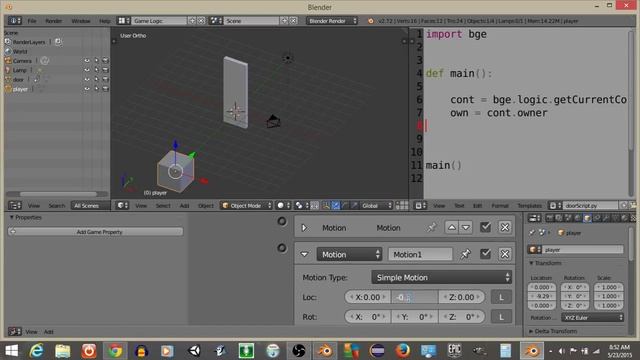Move the first Motion actuator up

(x=451, y=227)
